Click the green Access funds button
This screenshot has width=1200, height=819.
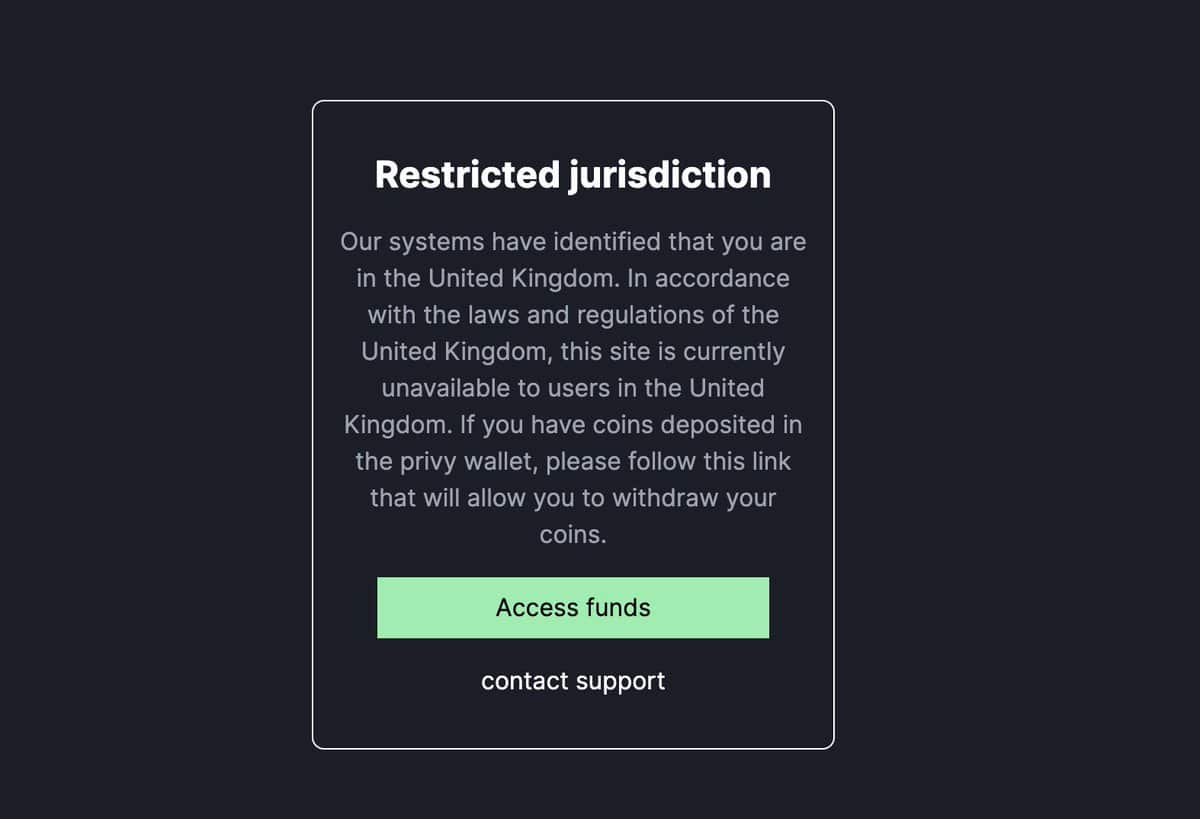(573, 608)
